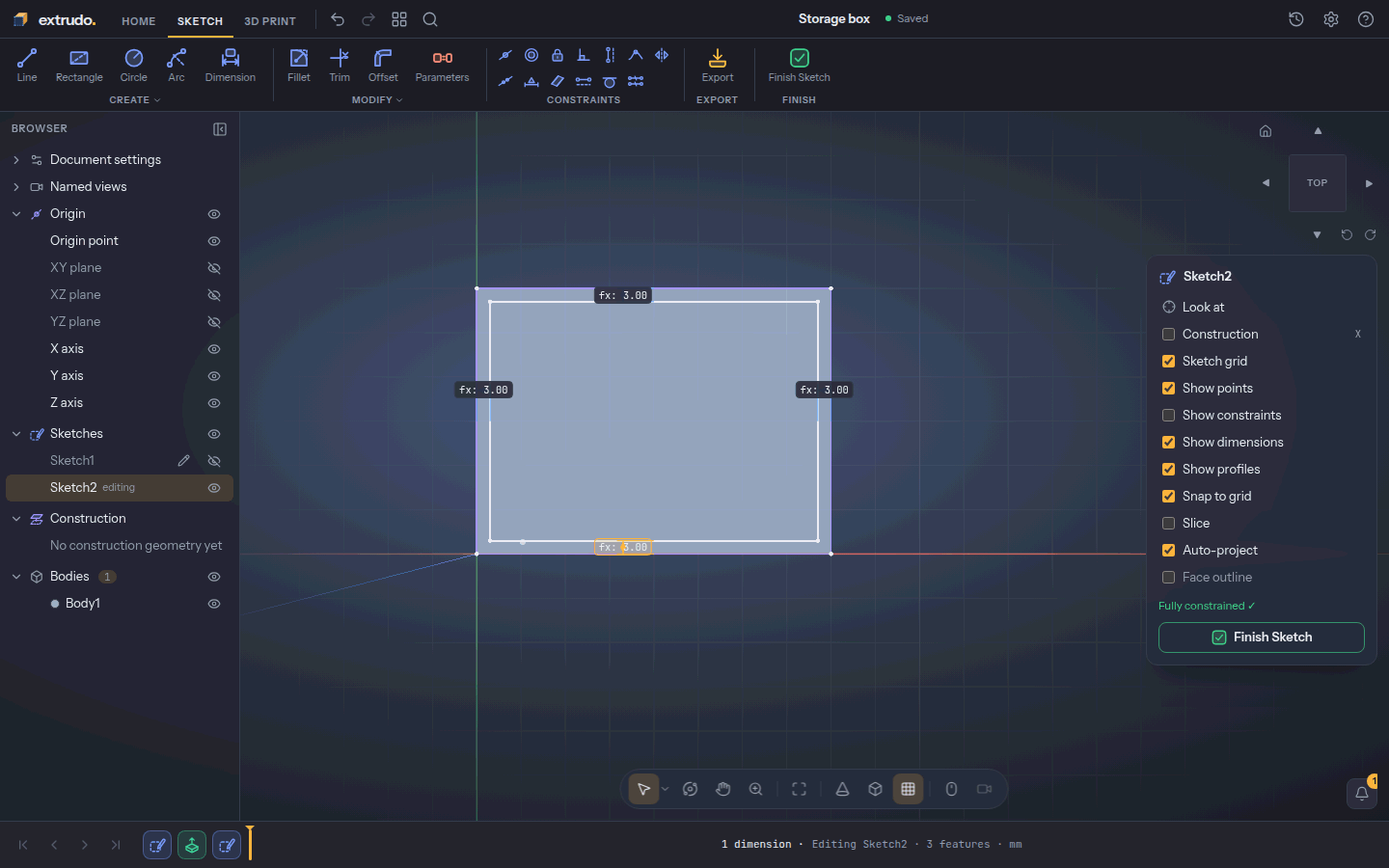Screen dimensions: 1389x868
Task: Activate the Trim tool
Action: coord(340,66)
